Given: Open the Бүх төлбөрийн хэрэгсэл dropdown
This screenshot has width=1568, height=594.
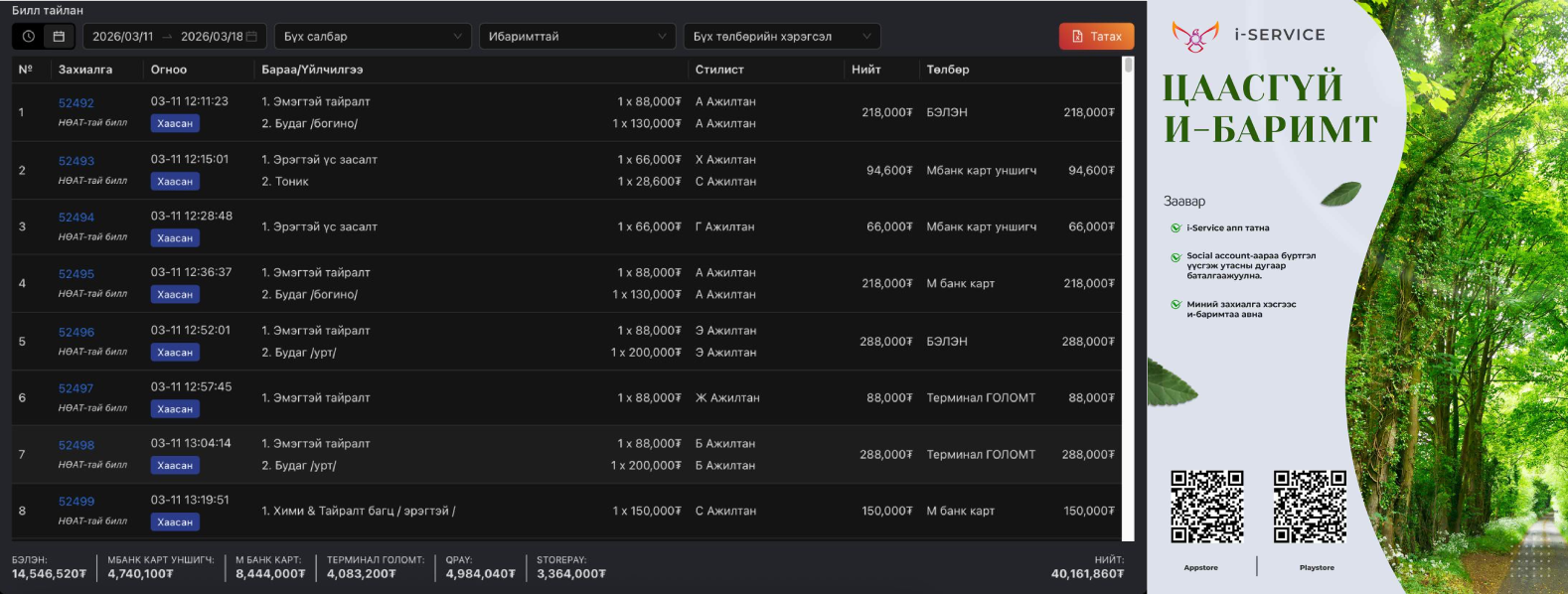Looking at the screenshot, I should [x=781, y=37].
